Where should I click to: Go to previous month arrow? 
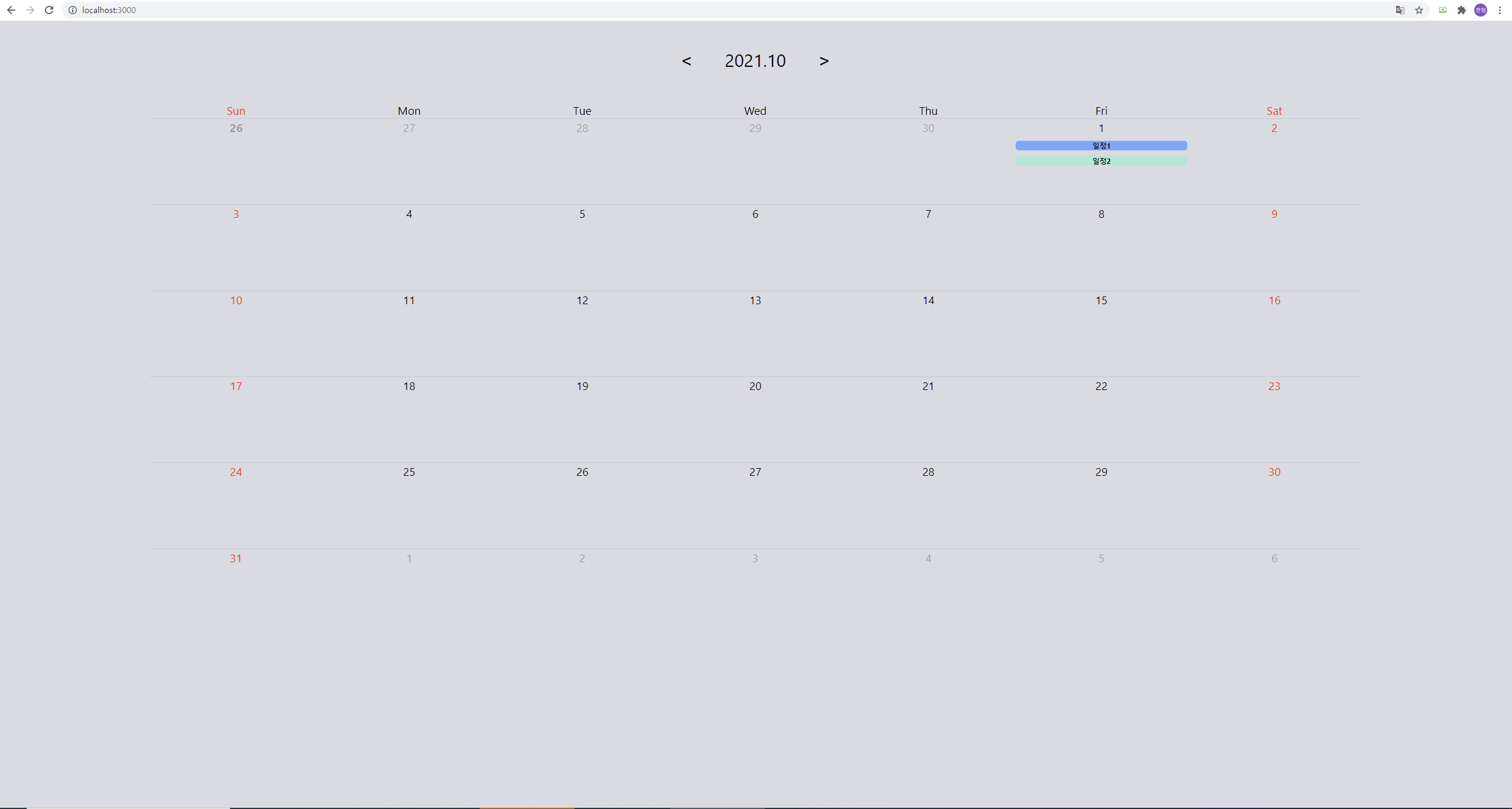686,61
